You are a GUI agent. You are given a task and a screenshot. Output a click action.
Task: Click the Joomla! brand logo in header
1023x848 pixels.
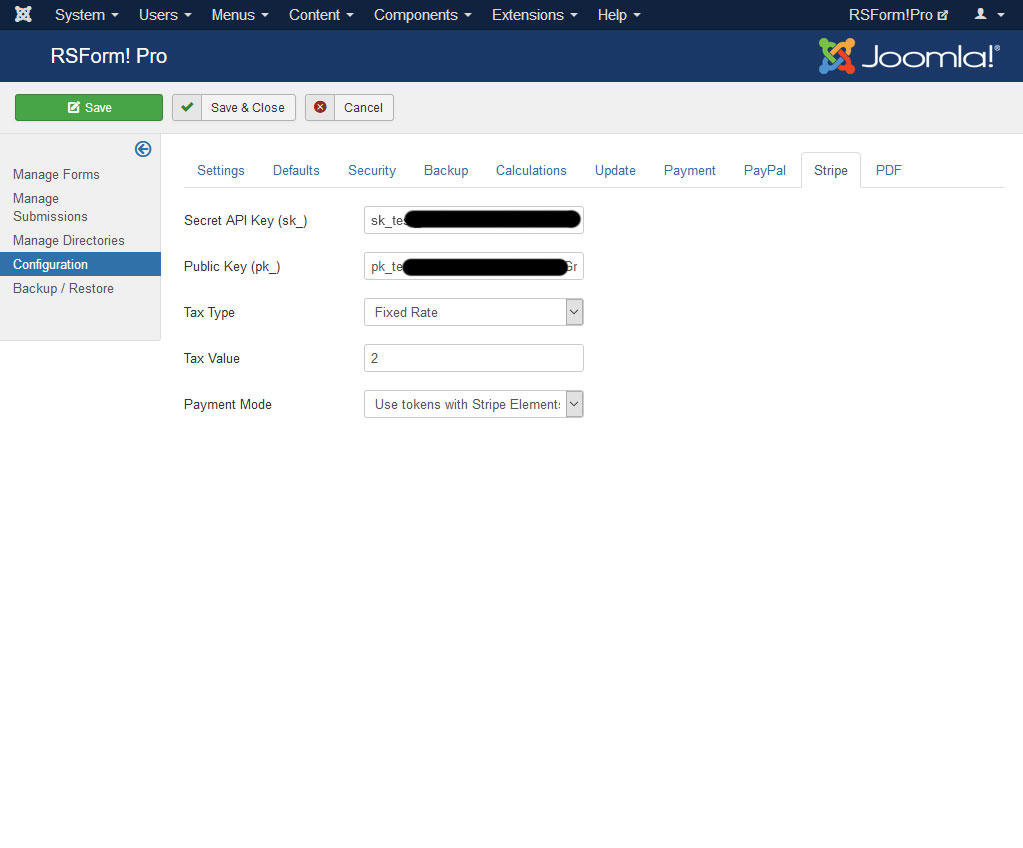[x=909, y=56]
